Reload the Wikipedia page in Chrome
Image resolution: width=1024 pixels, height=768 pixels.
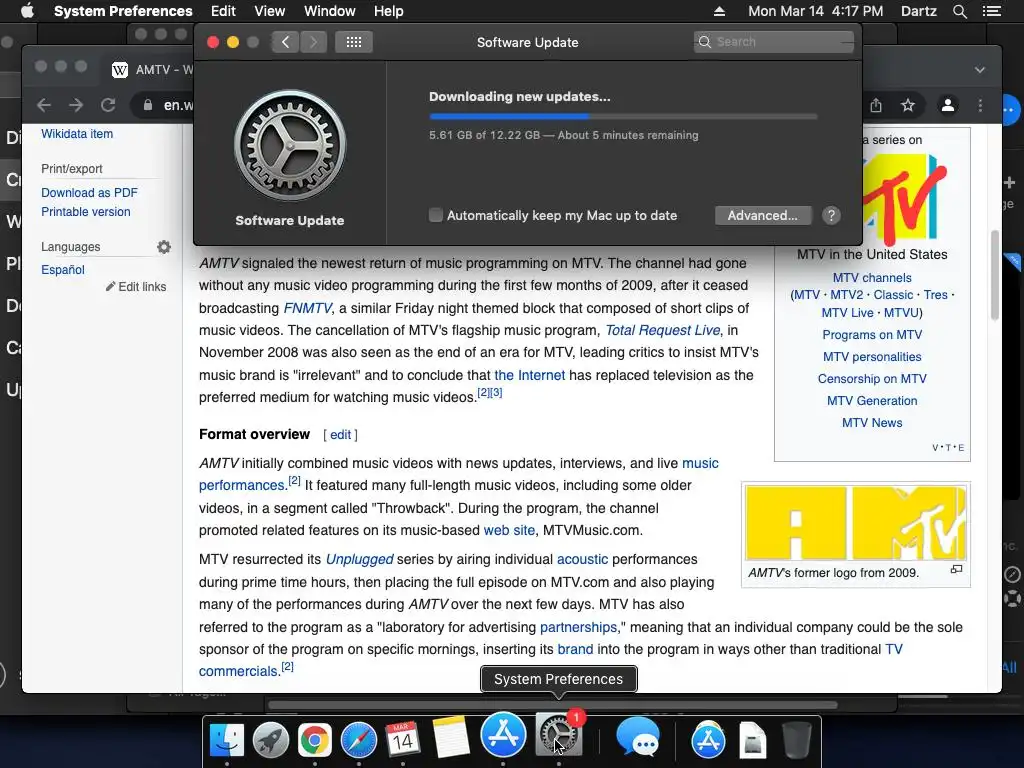pos(108,105)
